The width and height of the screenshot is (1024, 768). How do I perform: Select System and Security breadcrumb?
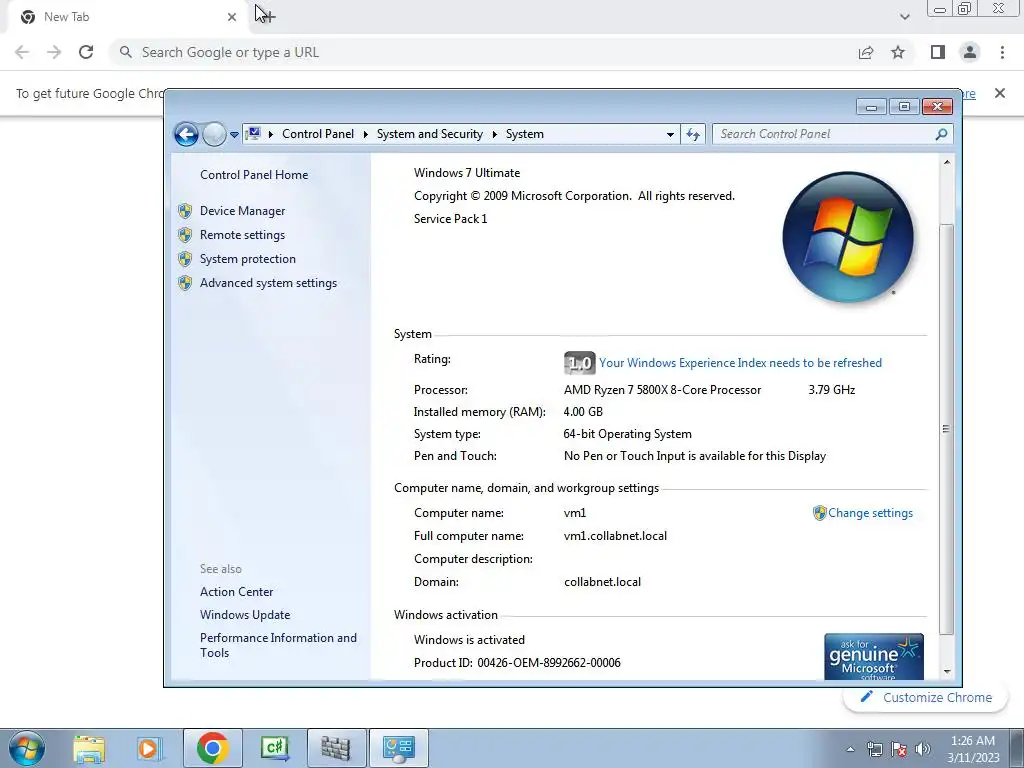[430, 134]
